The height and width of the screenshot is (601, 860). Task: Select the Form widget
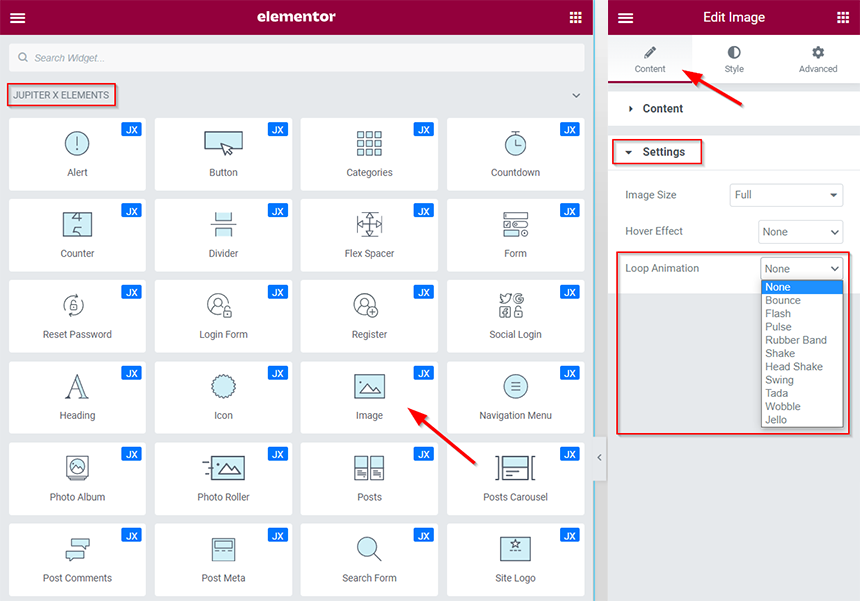point(516,235)
